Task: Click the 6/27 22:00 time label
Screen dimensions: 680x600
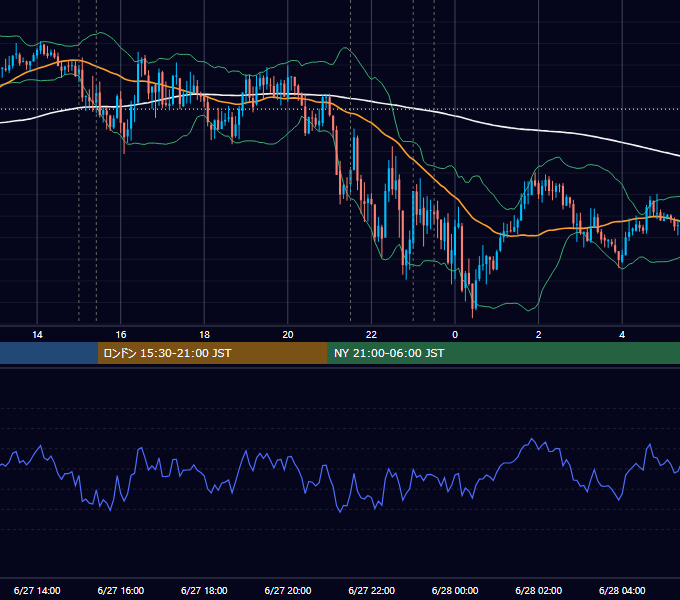Action: (x=372, y=590)
